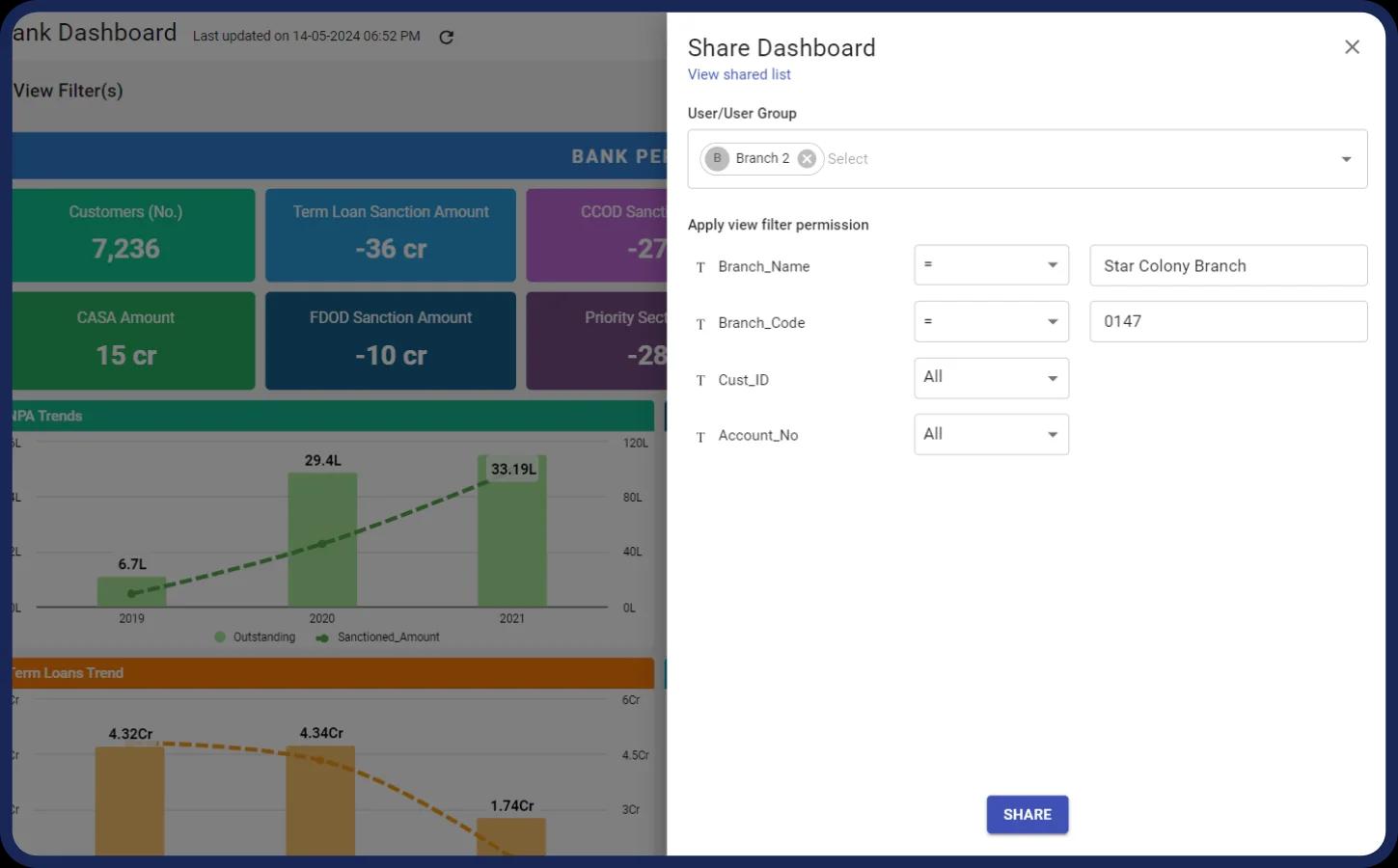The image size is (1398, 868).
Task: Click the Star Colony Branch input field
Action: 1228,265
